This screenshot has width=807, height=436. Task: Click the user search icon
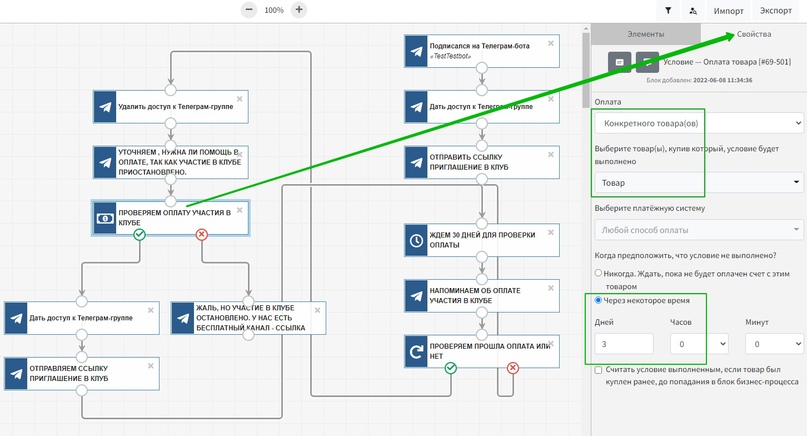point(693,10)
